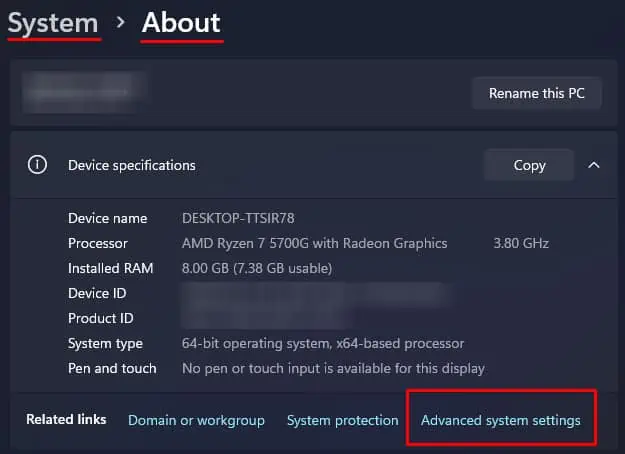Click the breadcrumb chevron after System

click(120, 22)
